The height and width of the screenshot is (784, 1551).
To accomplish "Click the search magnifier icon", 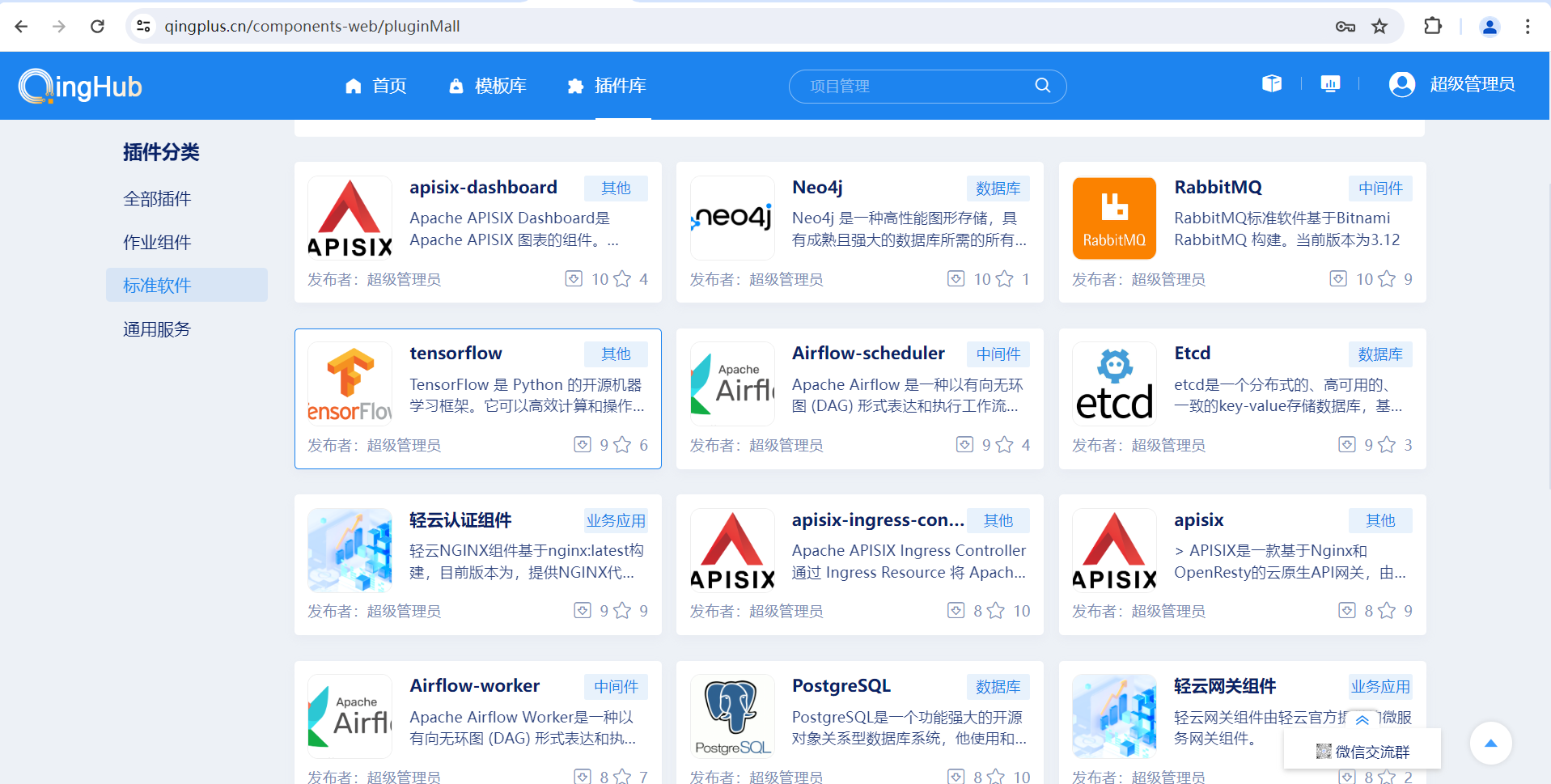I will coord(1043,85).
